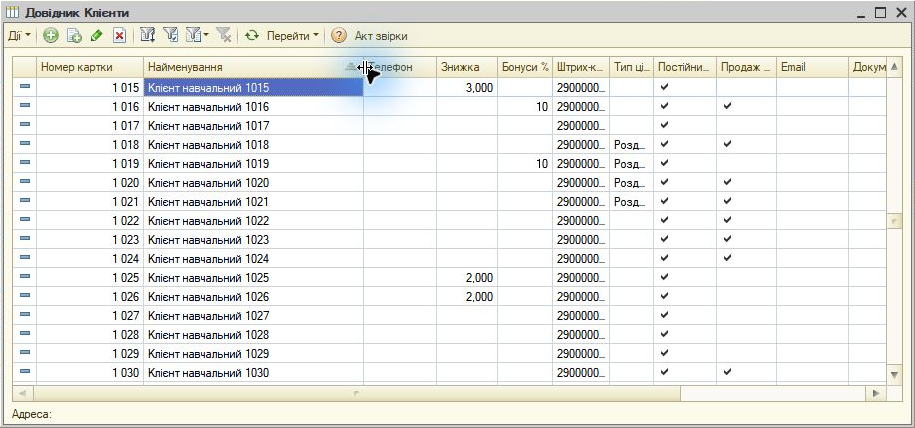This screenshot has width=915, height=428.
Task: Select row Клієнт навчальний 1016
Action: pyautogui.click(x=449, y=106)
